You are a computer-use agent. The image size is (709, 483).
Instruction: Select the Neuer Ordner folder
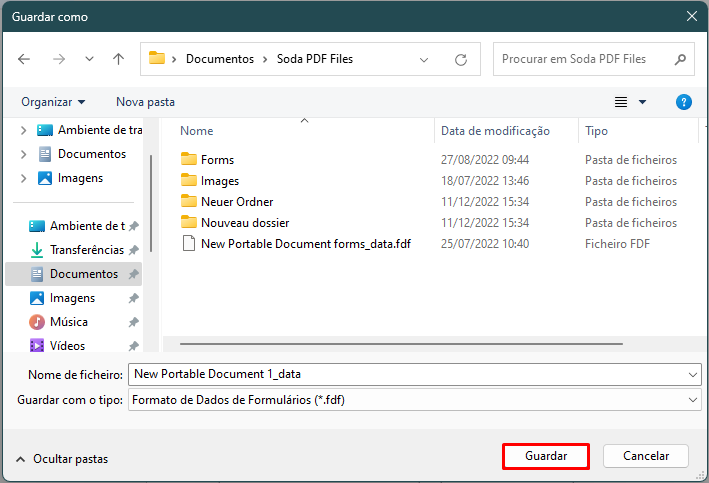click(237, 202)
